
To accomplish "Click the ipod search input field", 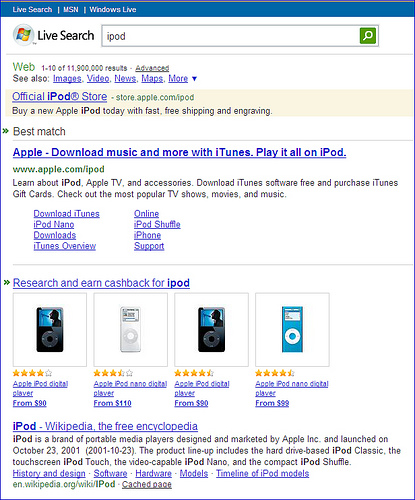I will [230, 36].
